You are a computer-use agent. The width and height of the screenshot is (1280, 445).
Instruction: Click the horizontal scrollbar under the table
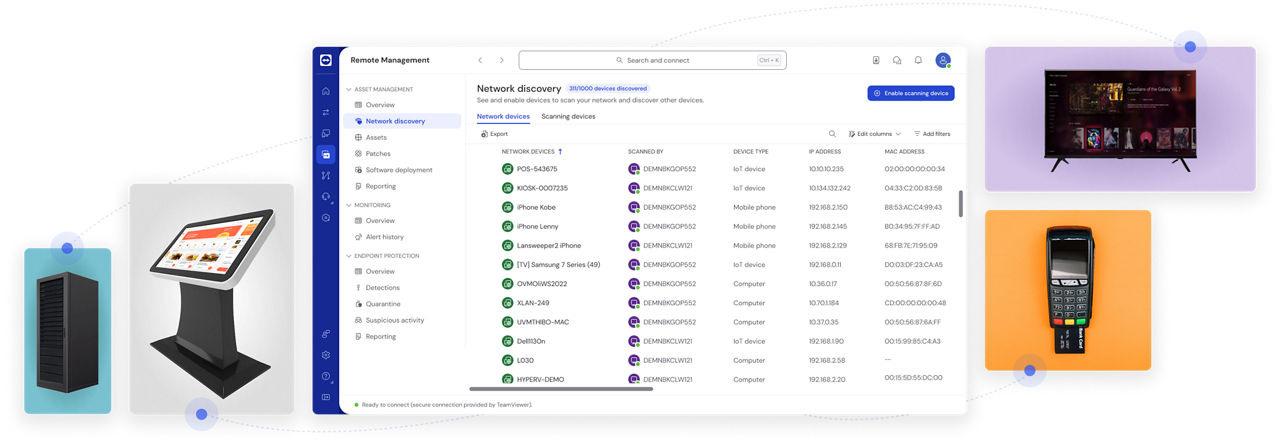tap(560, 389)
